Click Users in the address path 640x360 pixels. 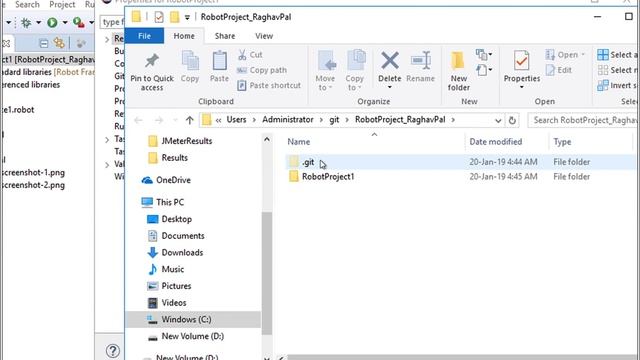pyautogui.click(x=236, y=120)
